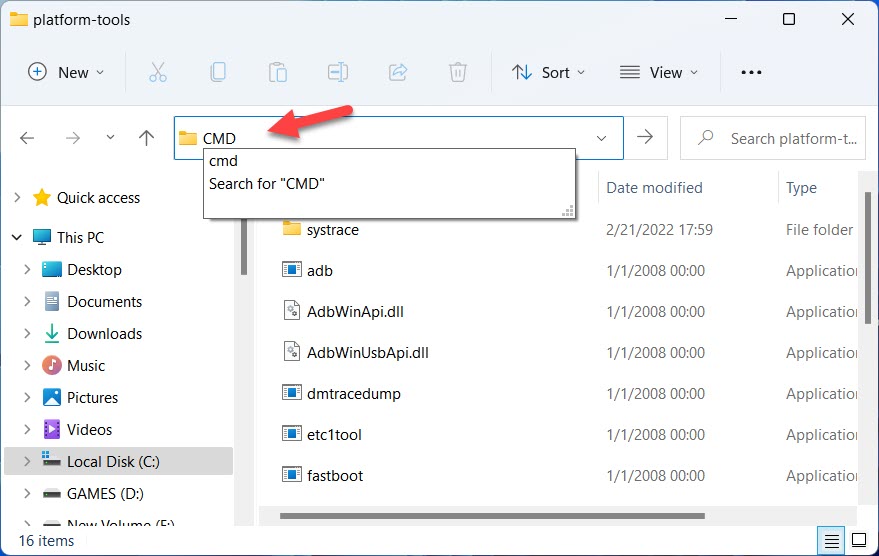Open Local Disk (C:) in navigation pane

[113, 461]
